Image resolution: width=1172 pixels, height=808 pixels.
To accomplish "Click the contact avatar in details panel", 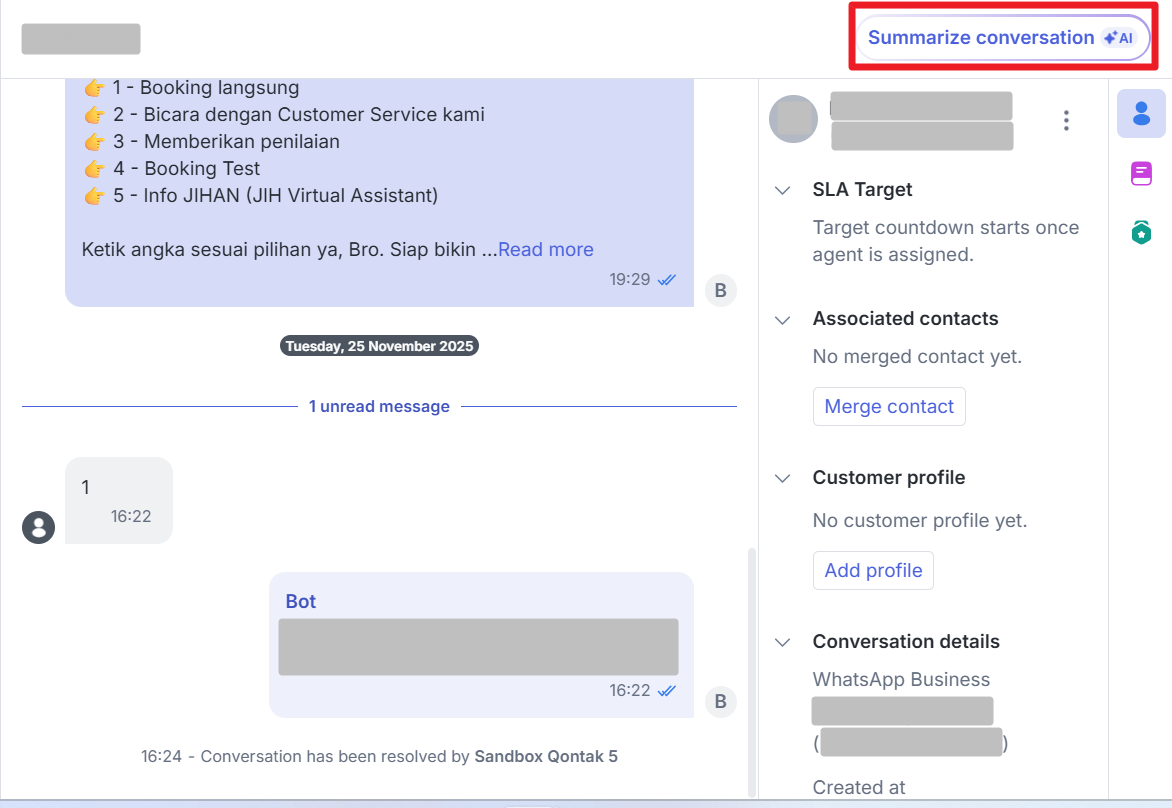I will tap(793, 120).
